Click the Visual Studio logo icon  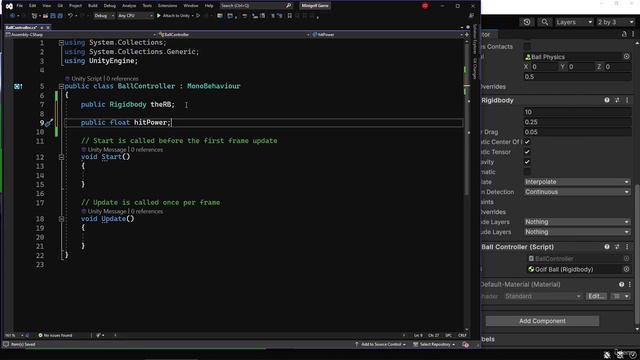point(9,6)
